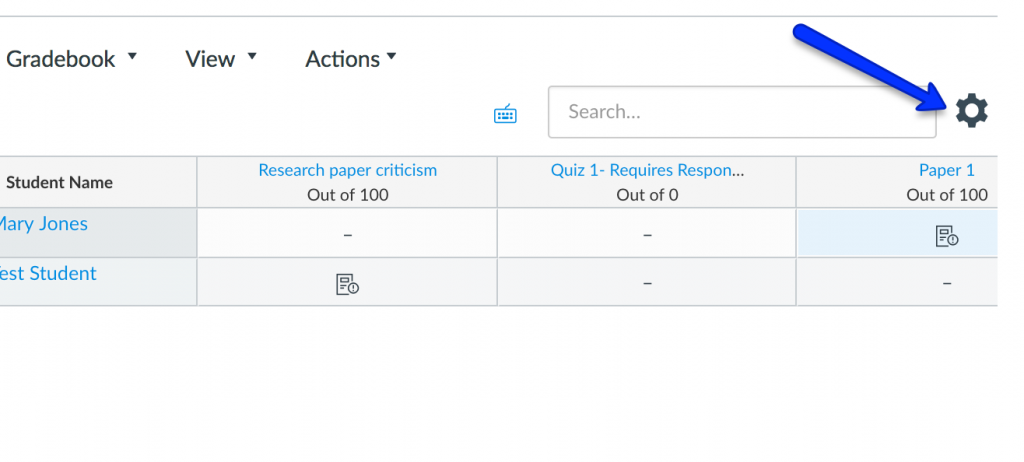Open the Quiz 1- Requires Respon... link
This screenshot has width=1024, height=462.
tap(647, 170)
